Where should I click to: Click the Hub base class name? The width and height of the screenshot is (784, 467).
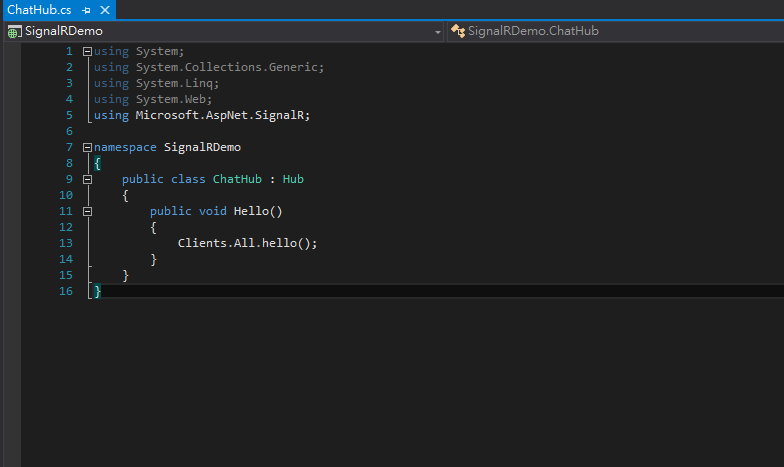tap(293, 179)
